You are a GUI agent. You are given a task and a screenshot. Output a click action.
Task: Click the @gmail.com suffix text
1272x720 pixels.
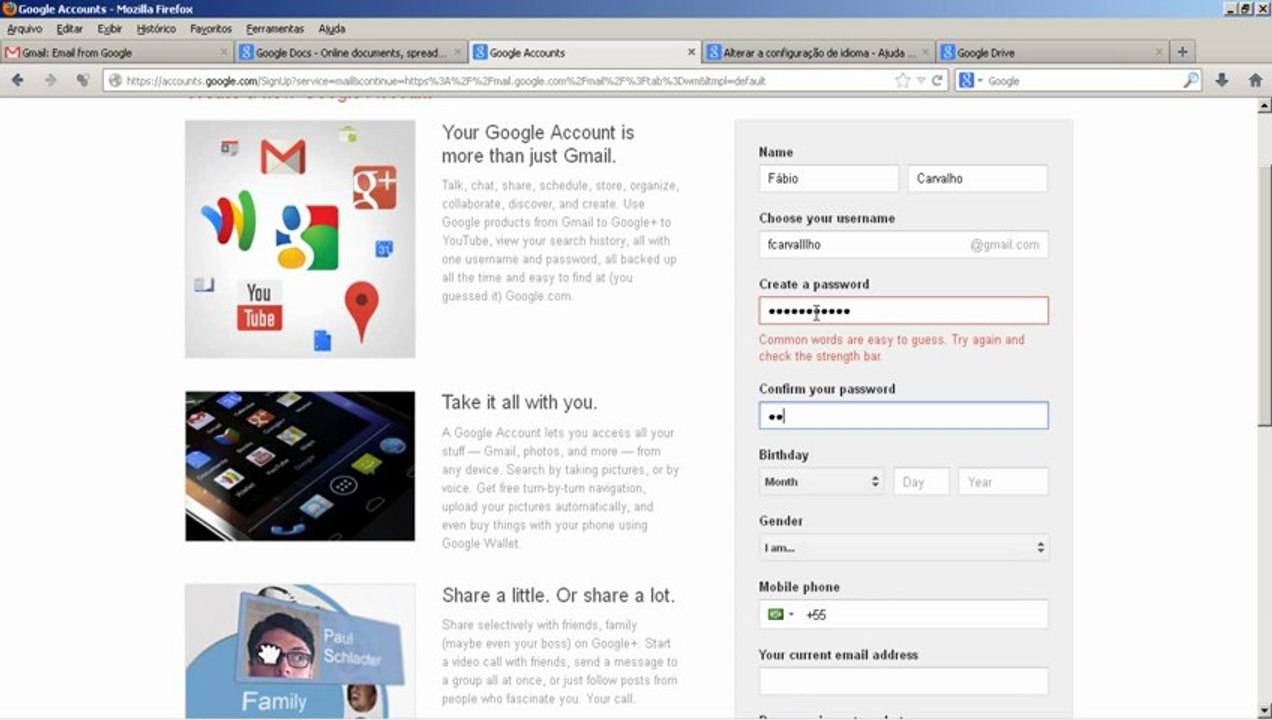coord(1004,244)
